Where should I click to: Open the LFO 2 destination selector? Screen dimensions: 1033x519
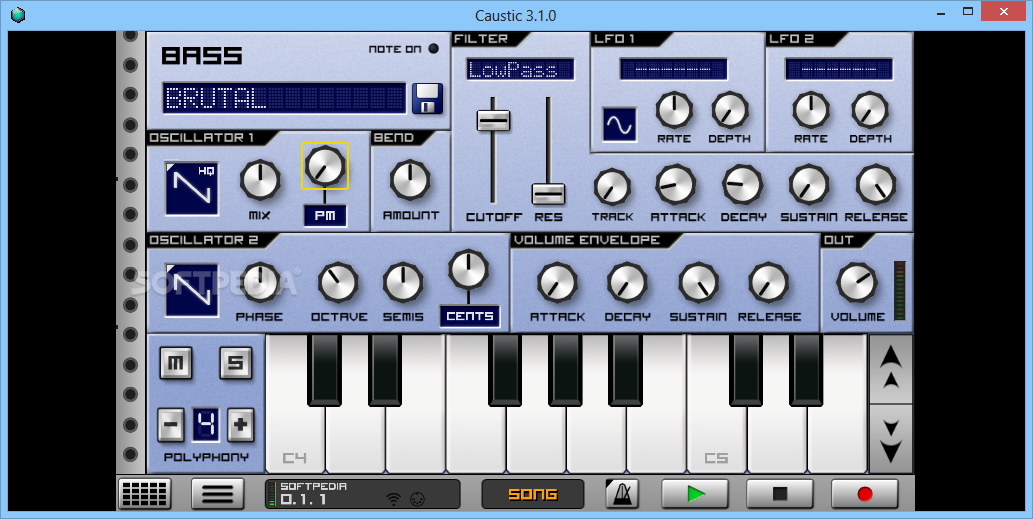point(839,68)
